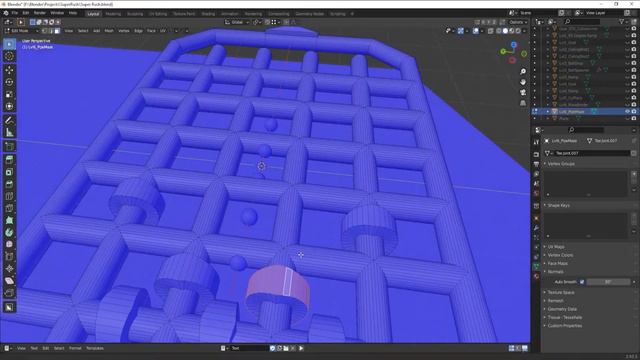Select the Poly Build tool
Screen dimensions: 640x360
pos(9,220)
